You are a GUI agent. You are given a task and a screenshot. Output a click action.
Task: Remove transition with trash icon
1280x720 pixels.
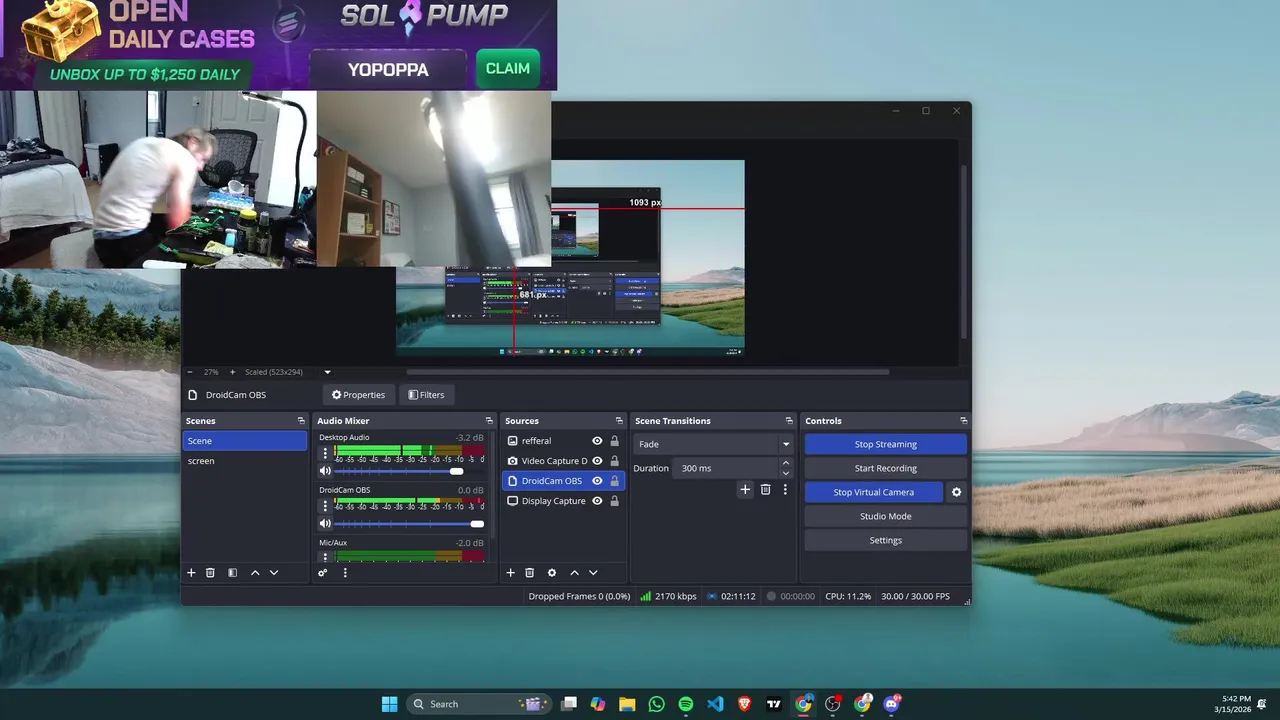(765, 489)
